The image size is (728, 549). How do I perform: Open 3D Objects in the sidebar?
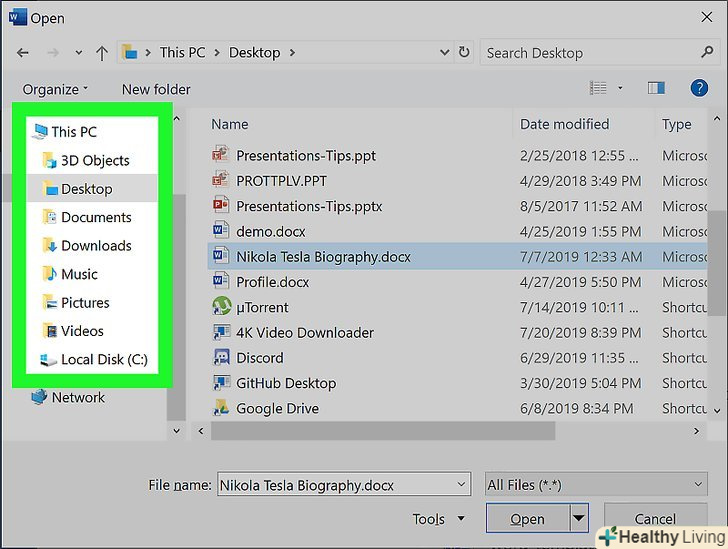[x=86, y=161]
